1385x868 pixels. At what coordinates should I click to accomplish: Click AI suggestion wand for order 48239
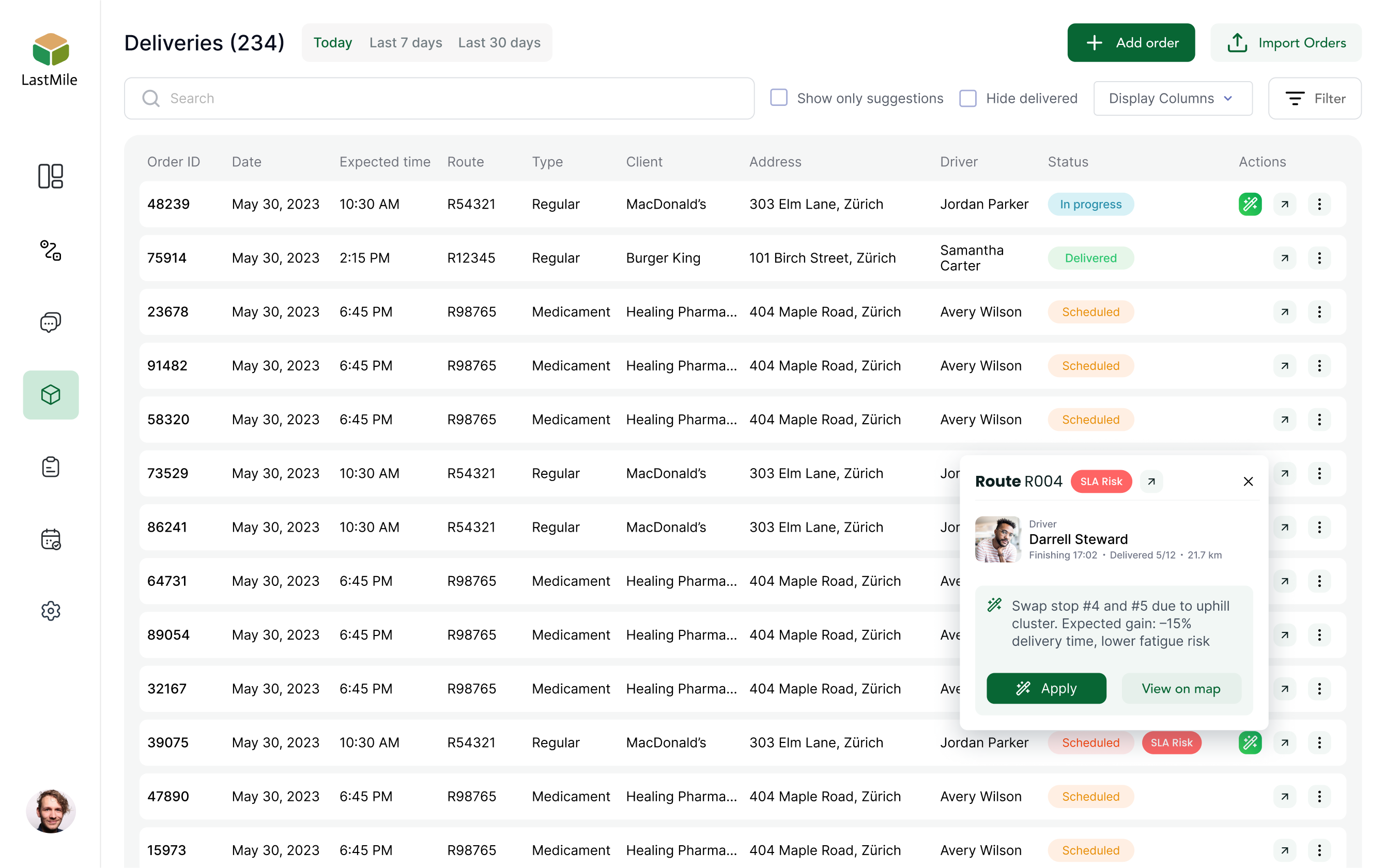(x=1250, y=205)
